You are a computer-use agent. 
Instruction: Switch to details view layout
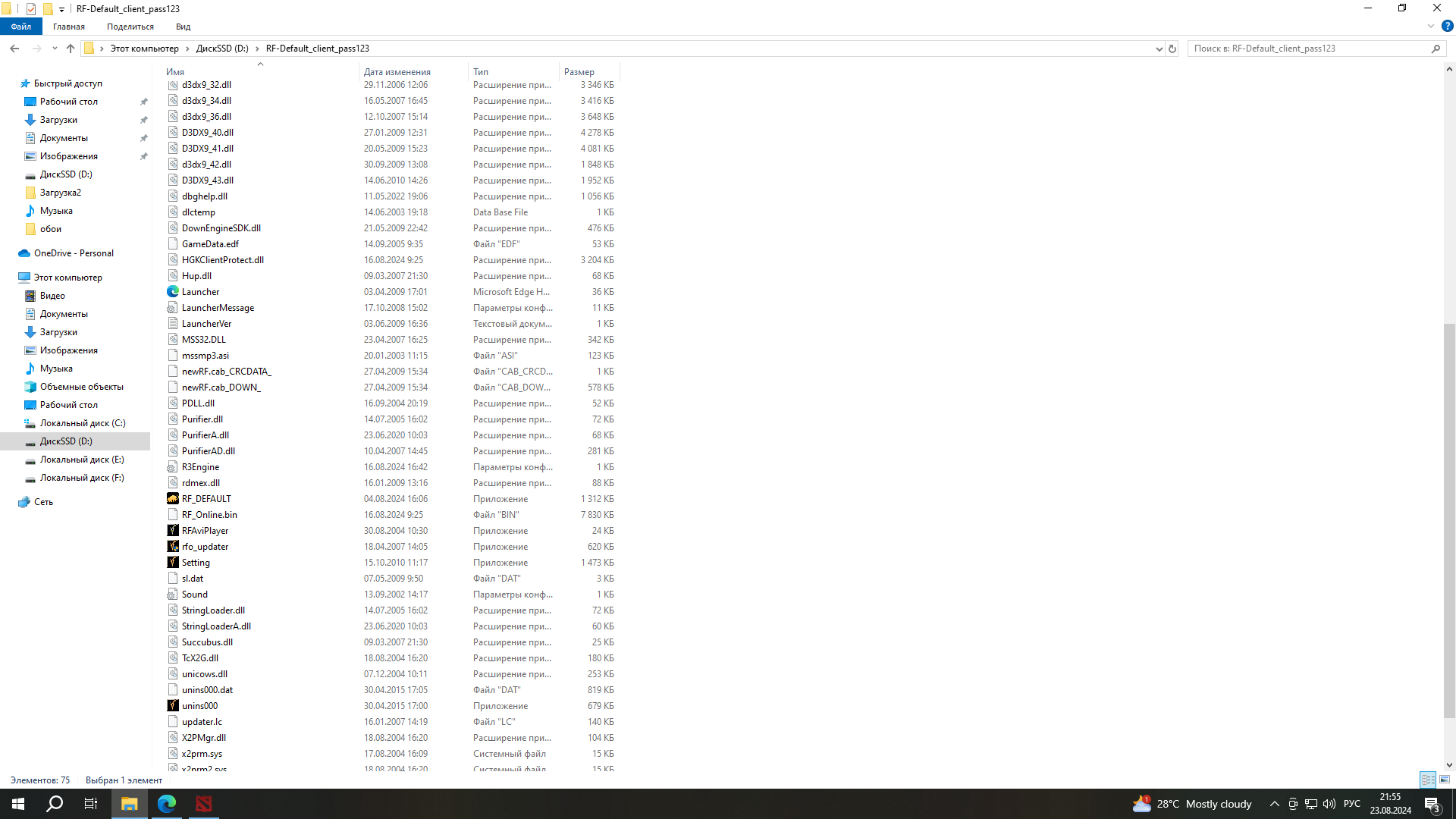click(1428, 780)
